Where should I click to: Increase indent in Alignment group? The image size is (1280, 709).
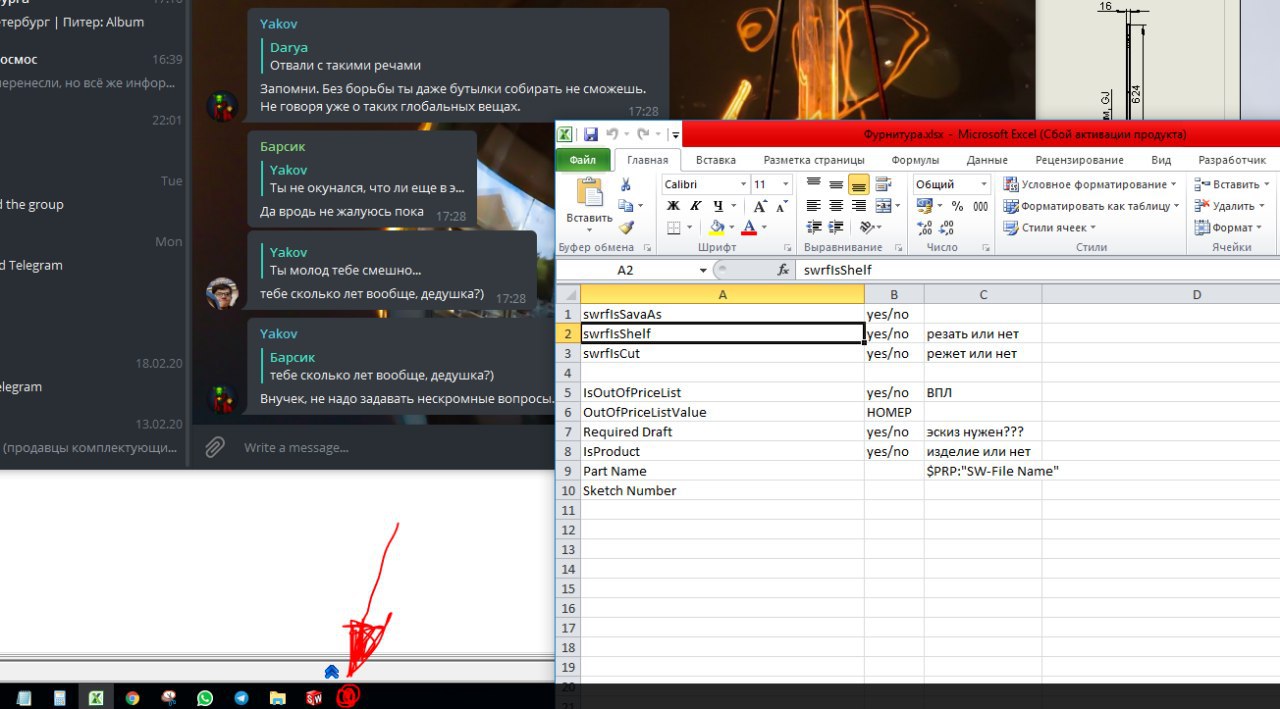click(x=836, y=228)
